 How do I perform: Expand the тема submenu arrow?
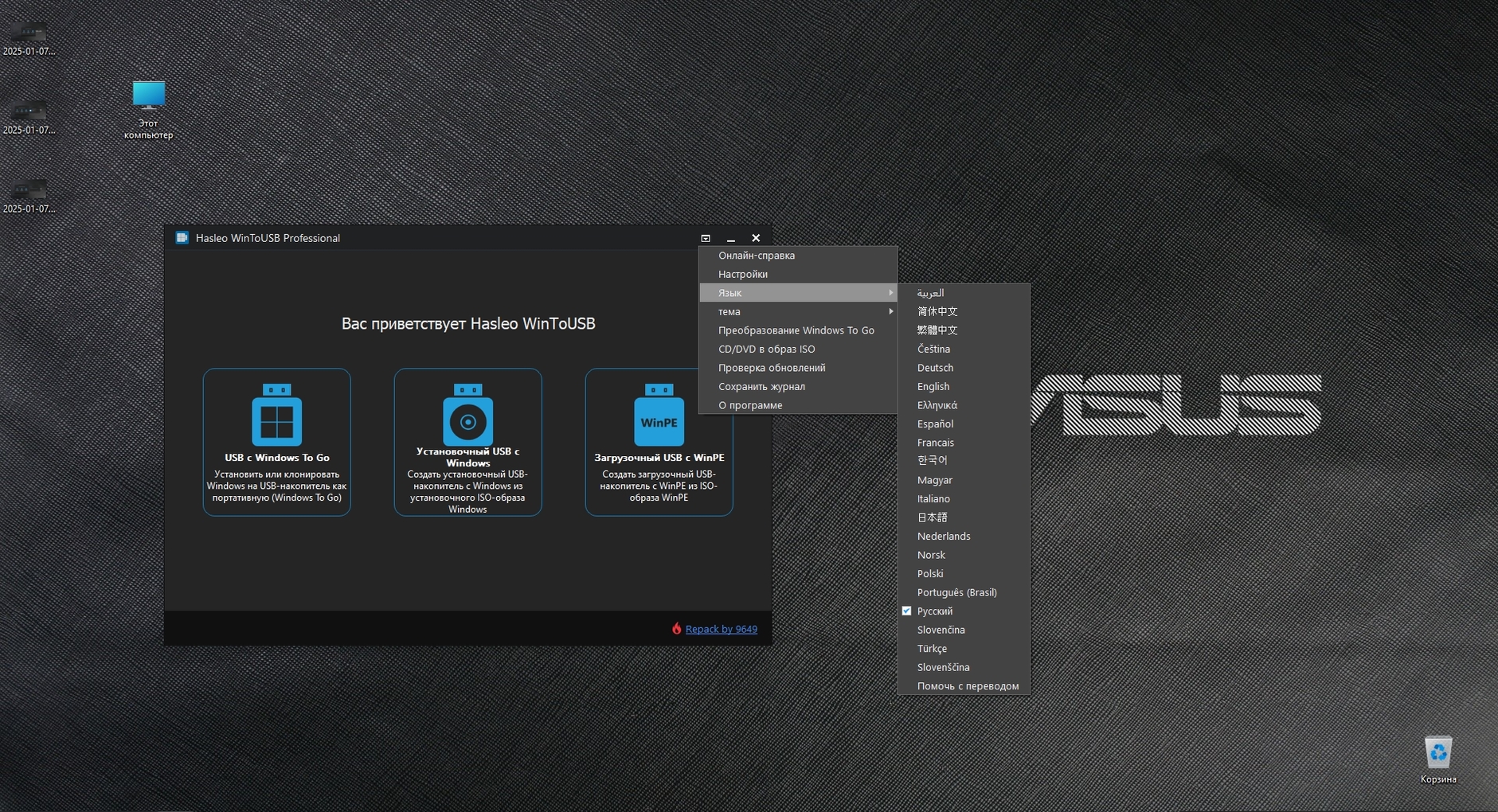click(890, 311)
